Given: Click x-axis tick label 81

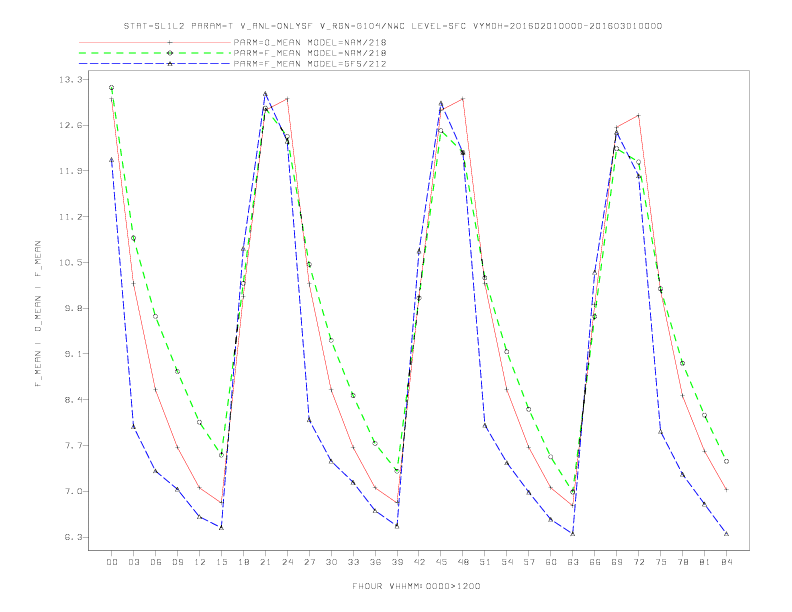Looking at the screenshot, I should (x=705, y=562).
